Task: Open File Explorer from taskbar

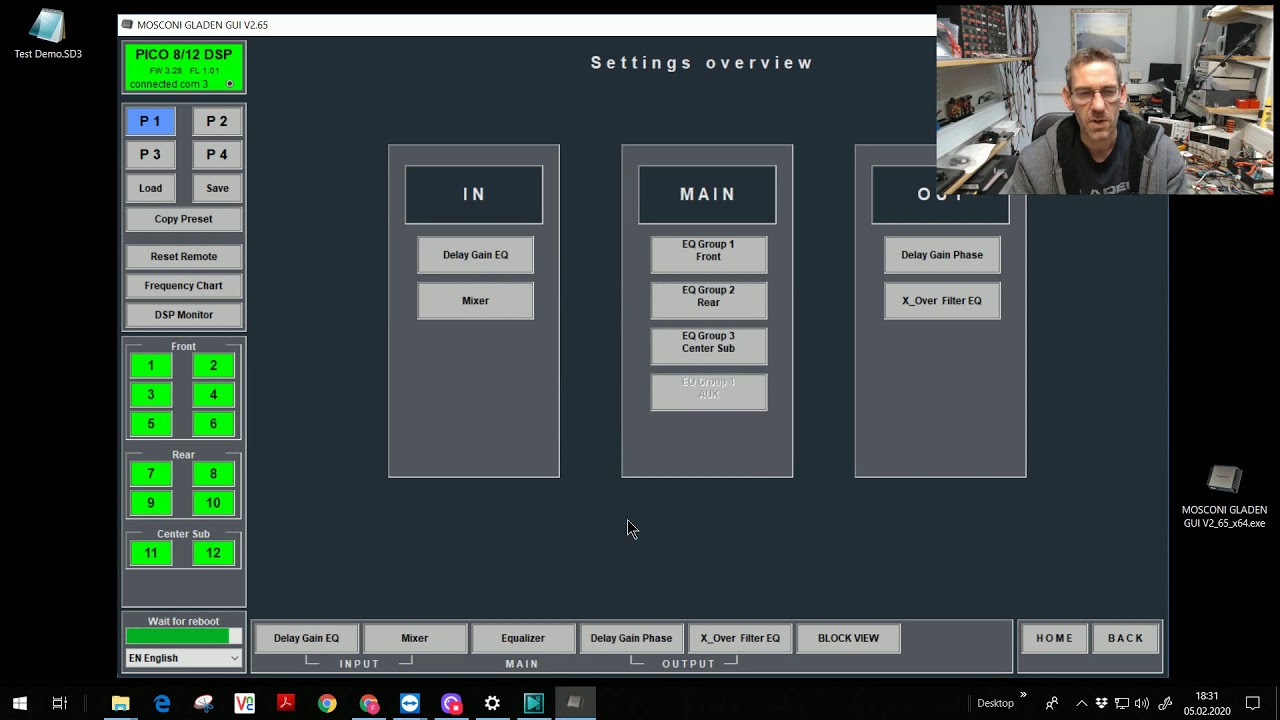Action: [x=120, y=703]
